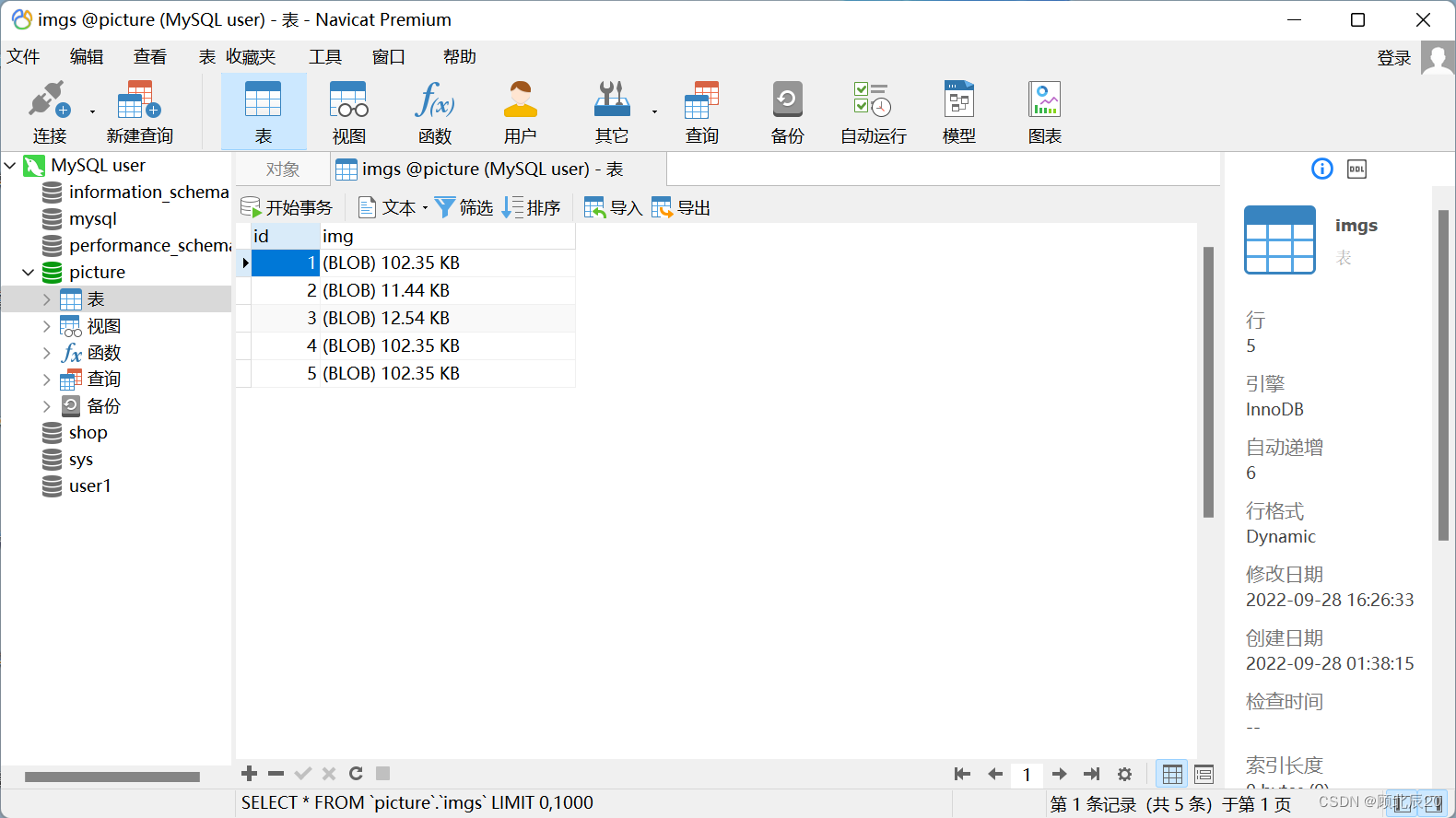Open the Function f(x) toolbar icon
Image resolution: width=1456 pixels, height=818 pixels.
(434, 112)
